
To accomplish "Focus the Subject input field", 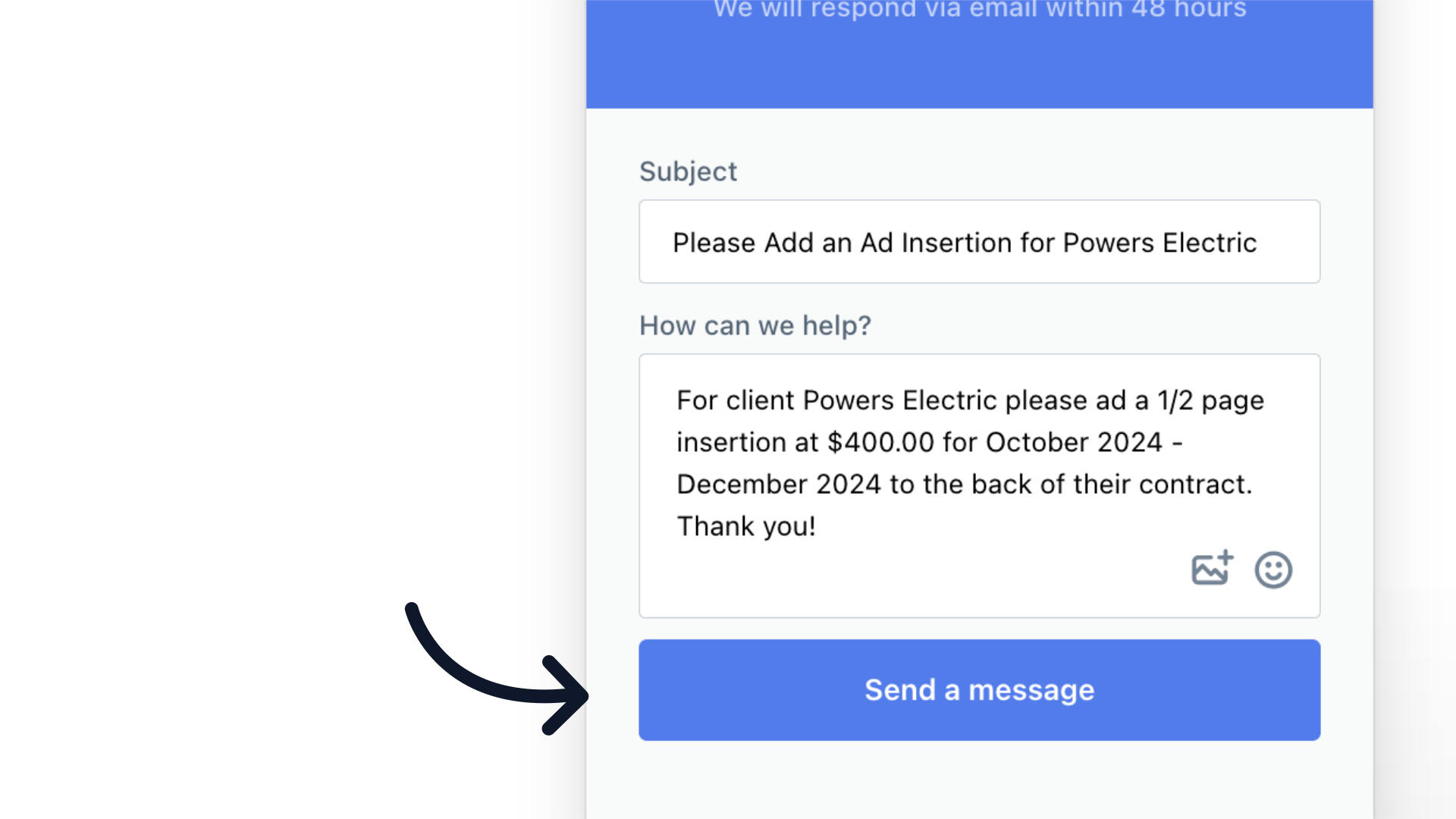I will (x=979, y=242).
